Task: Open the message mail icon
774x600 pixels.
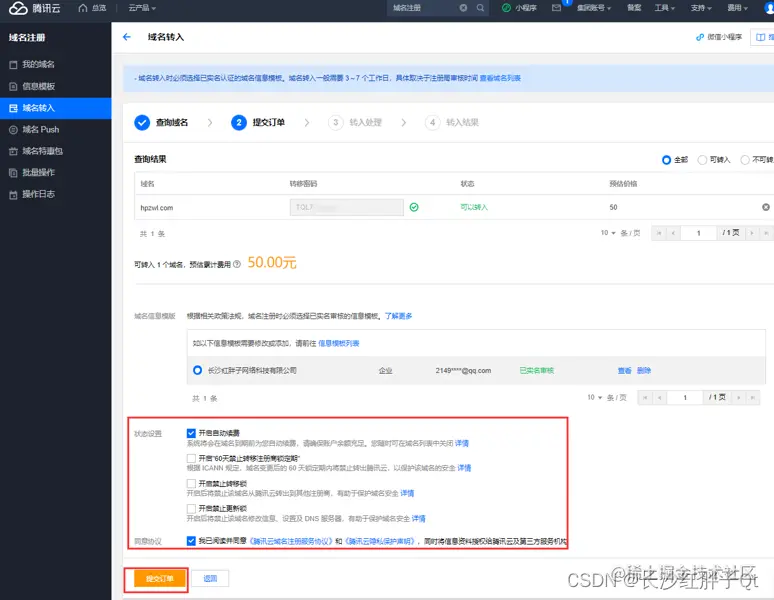Action: pos(556,8)
